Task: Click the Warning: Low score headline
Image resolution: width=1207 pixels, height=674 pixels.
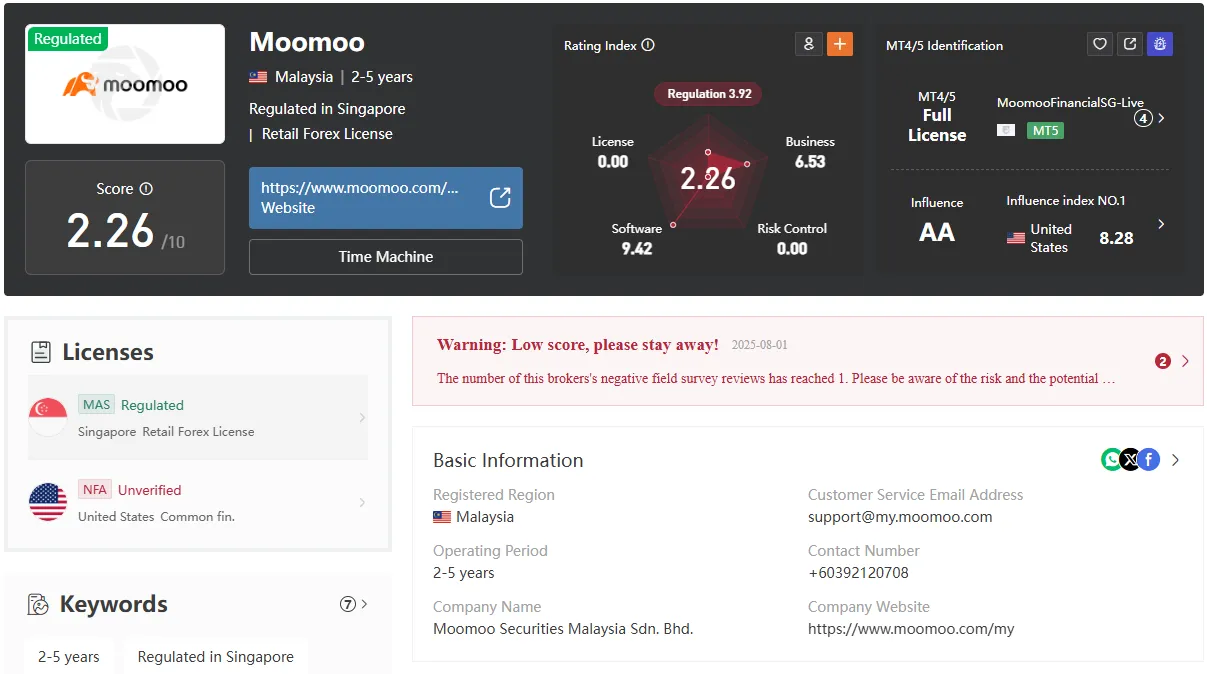Action: tap(578, 345)
